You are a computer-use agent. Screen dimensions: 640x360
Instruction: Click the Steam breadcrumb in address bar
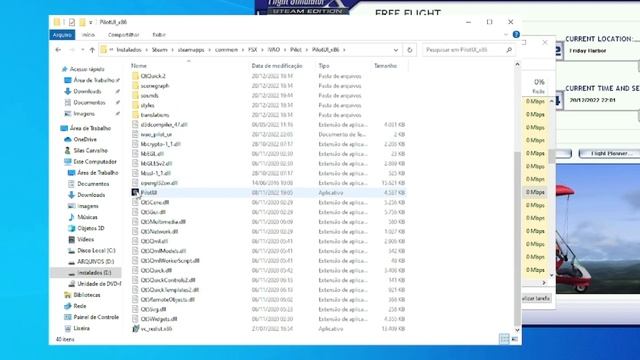159,50
